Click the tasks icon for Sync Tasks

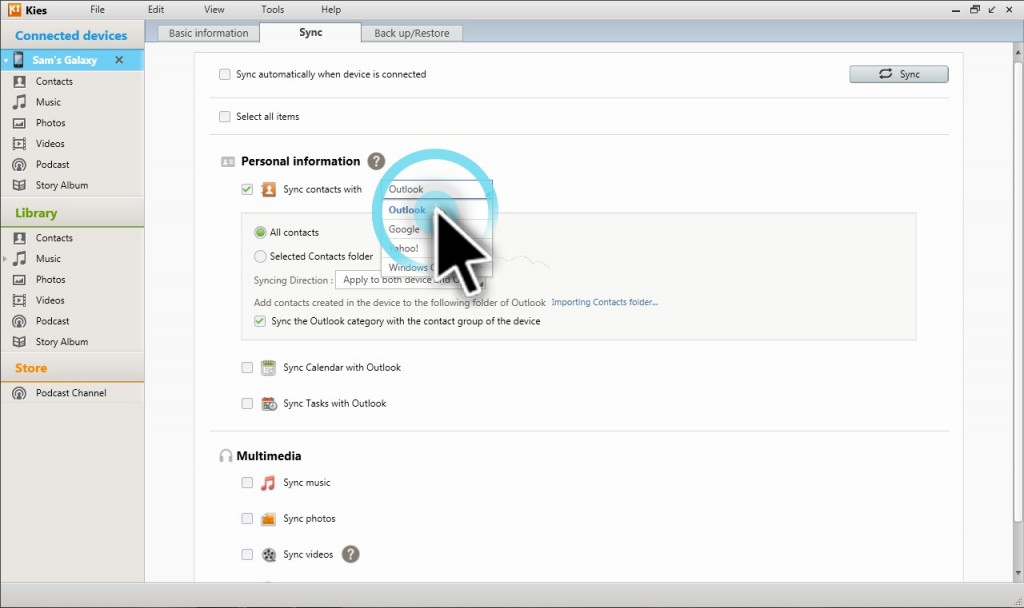pos(268,404)
